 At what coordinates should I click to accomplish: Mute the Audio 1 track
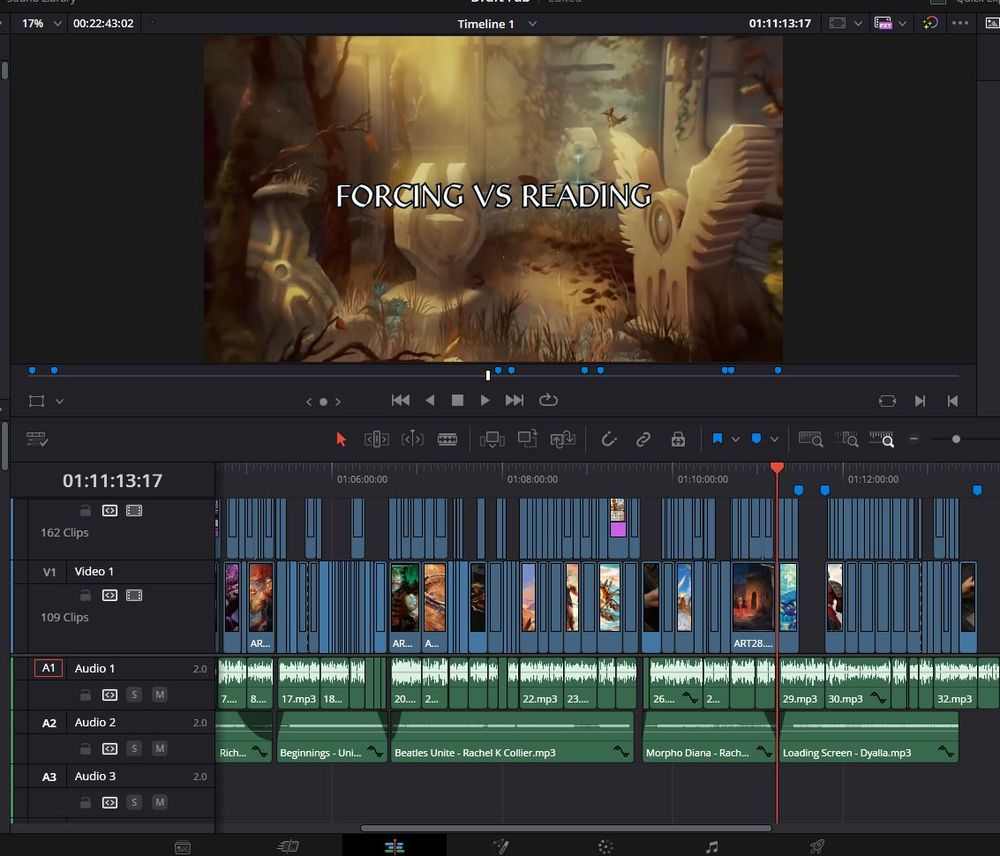point(160,695)
